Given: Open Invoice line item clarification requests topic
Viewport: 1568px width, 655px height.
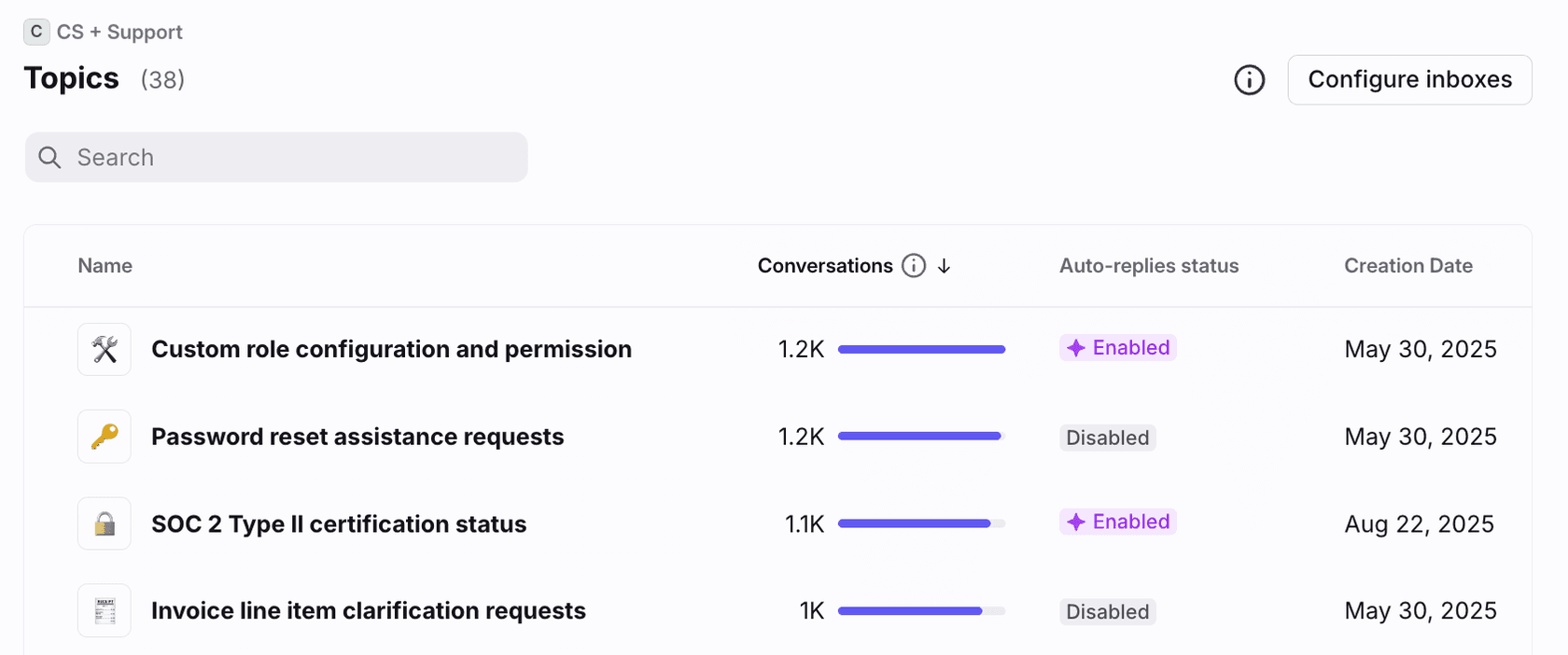Looking at the screenshot, I should (x=369, y=610).
